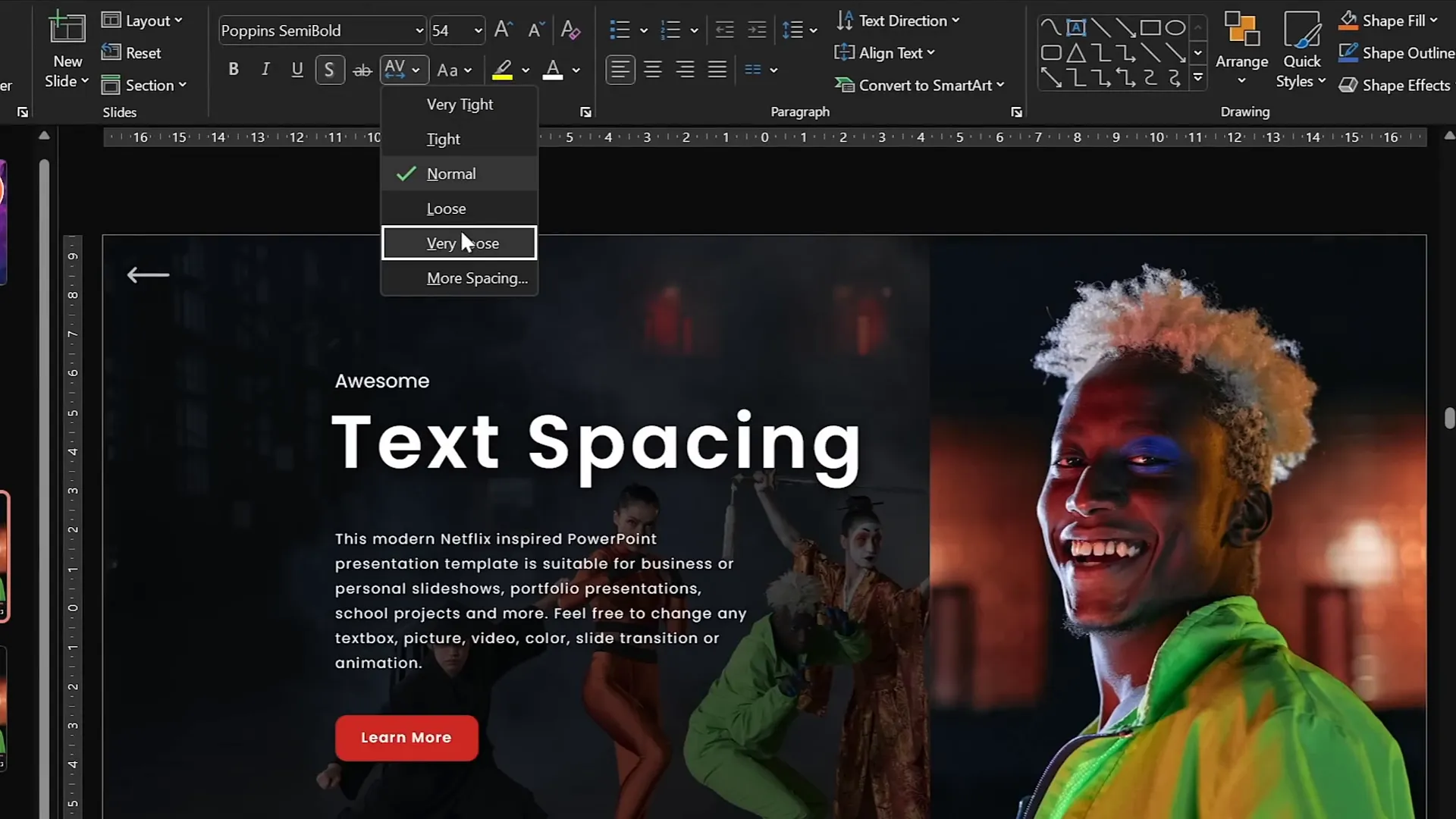Open Font dialog launcher
The width and height of the screenshot is (1456, 819).
585,112
